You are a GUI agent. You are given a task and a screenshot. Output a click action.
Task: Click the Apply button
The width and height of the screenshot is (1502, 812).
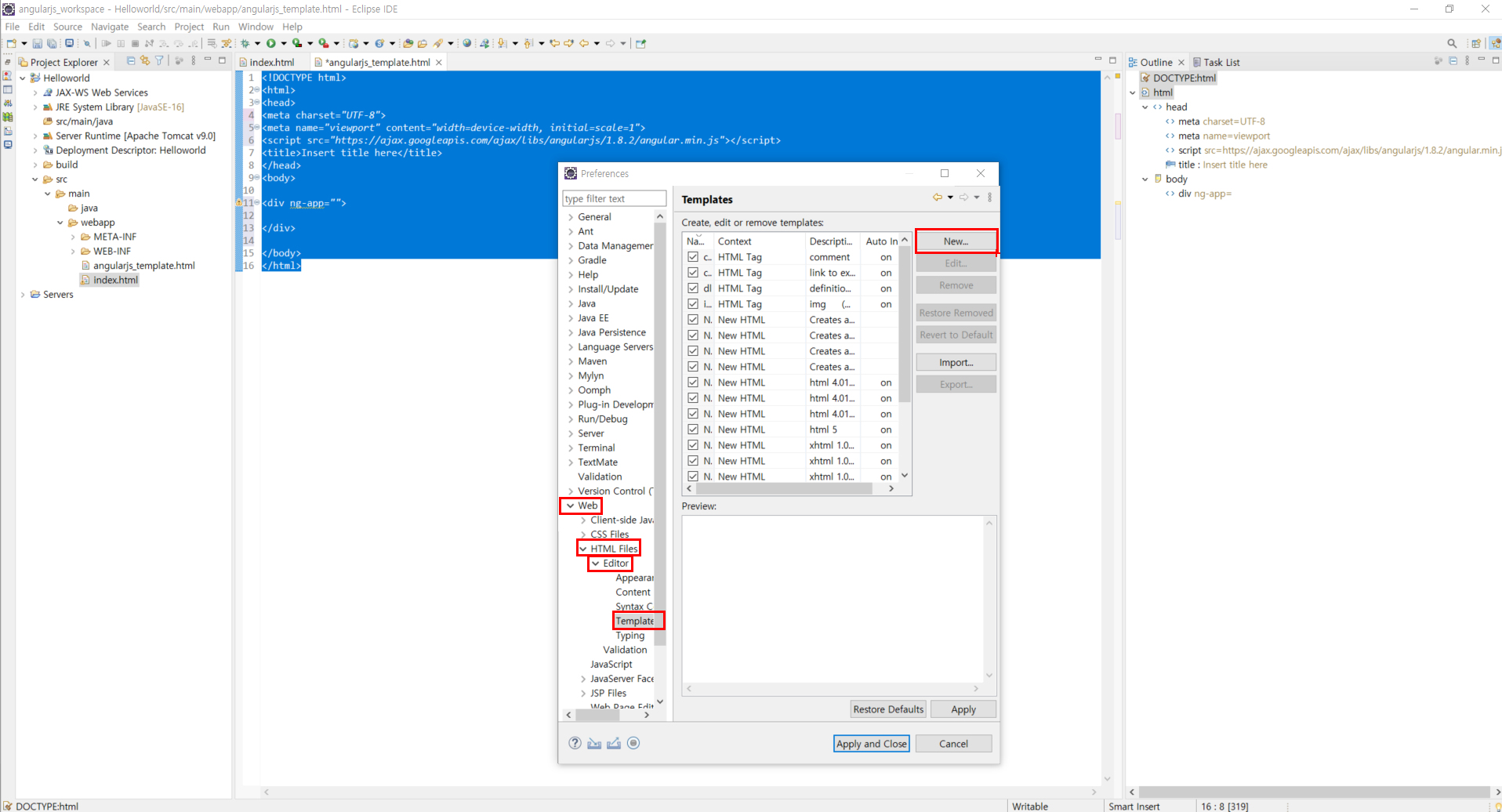[963, 709]
